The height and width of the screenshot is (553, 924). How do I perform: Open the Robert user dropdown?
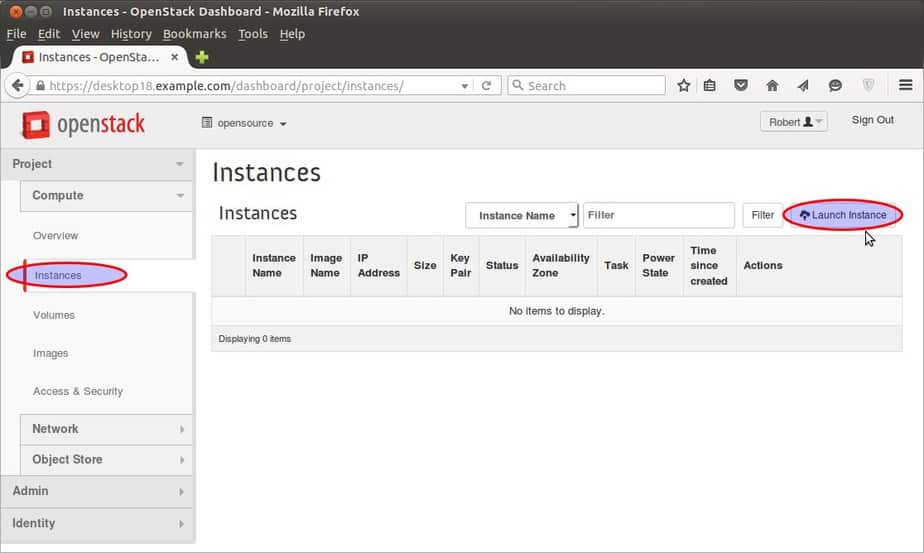pyautogui.click(x=794, y=121)
